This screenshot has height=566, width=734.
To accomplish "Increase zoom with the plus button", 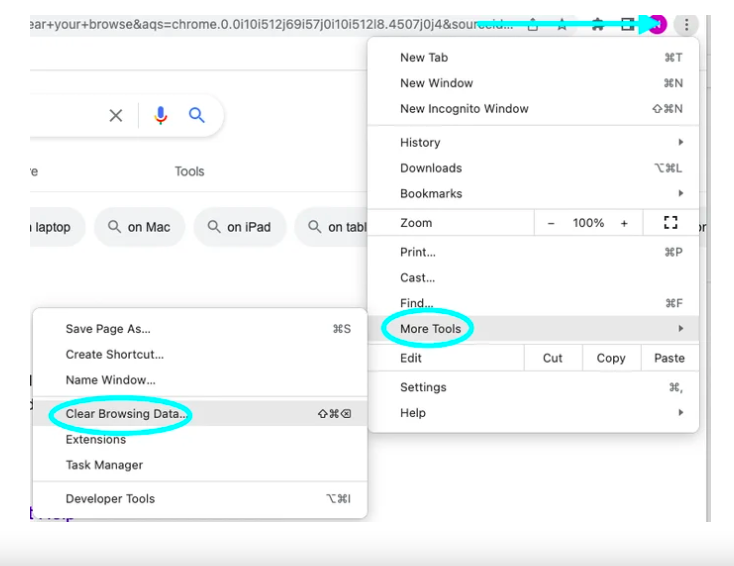I will 624,223.
